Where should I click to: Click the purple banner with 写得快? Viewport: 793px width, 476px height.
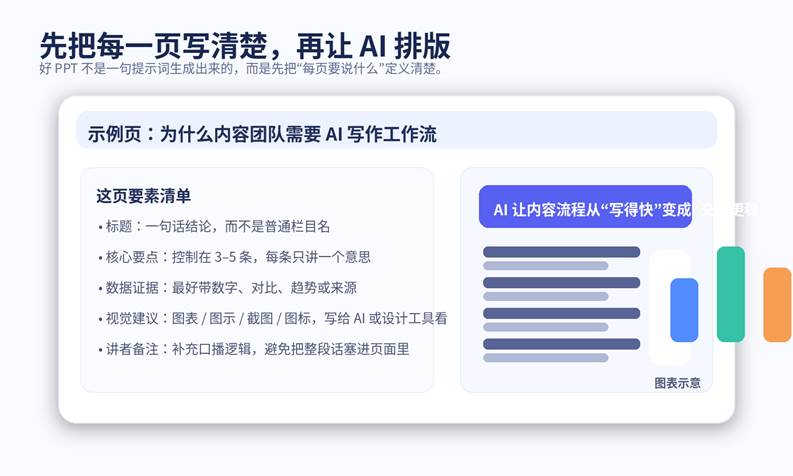click(x=585, y=208)
